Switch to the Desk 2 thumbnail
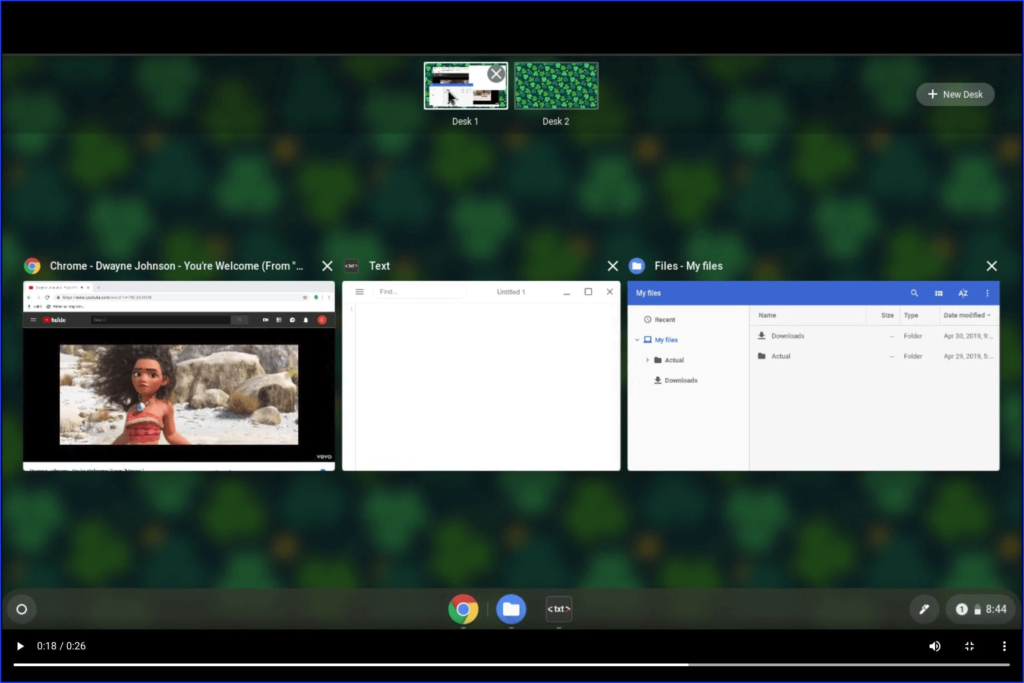The image size is (1024, 683). point(556,86)
